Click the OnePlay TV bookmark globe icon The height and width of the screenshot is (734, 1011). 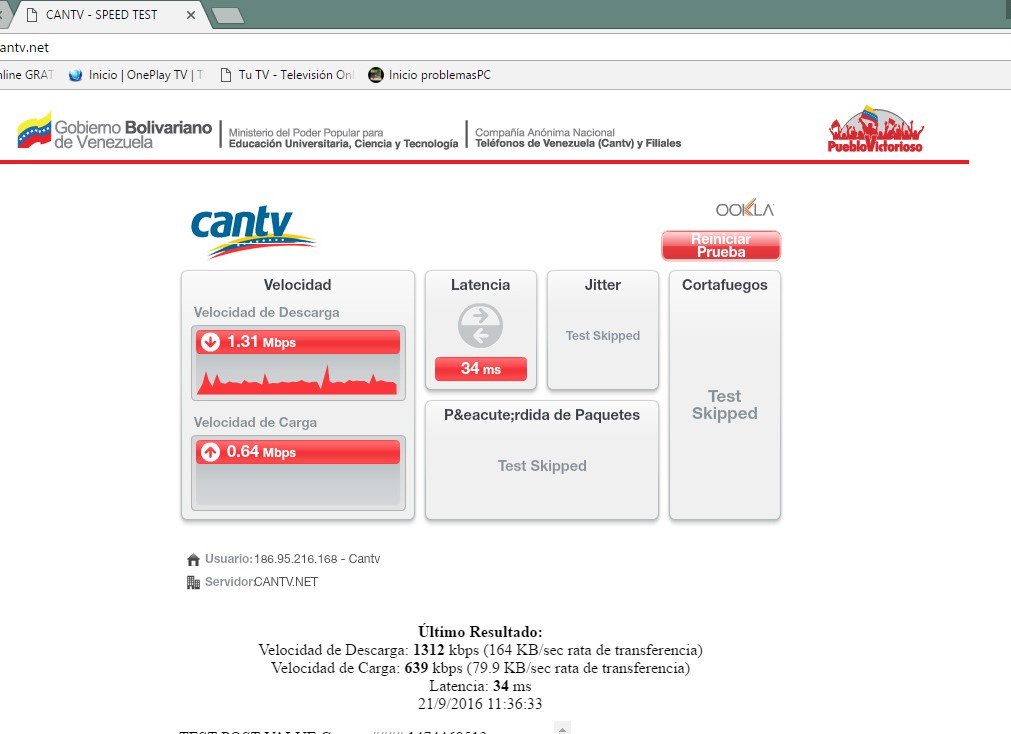pos(75,75)
